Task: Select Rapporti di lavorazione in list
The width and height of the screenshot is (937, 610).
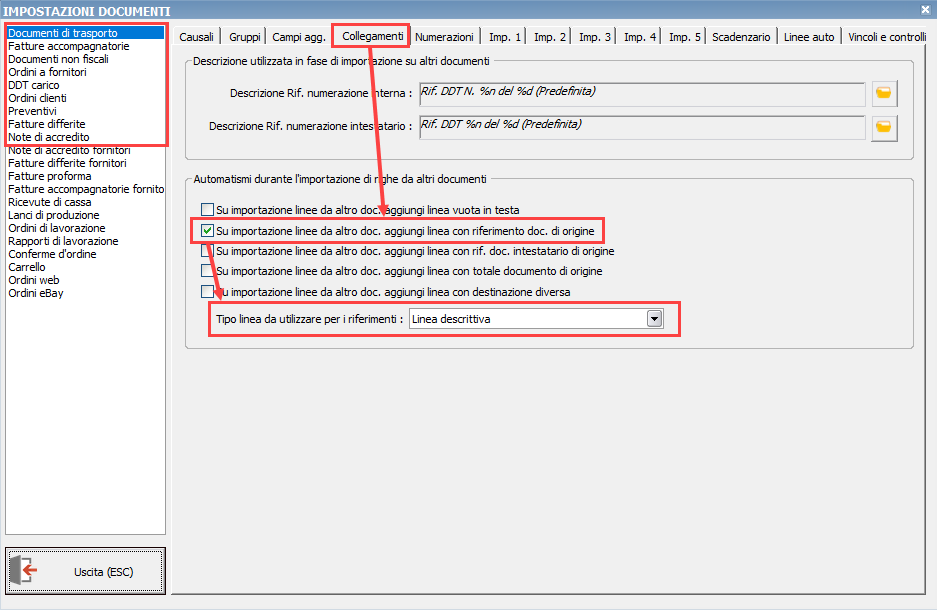Action: [85, 241]
